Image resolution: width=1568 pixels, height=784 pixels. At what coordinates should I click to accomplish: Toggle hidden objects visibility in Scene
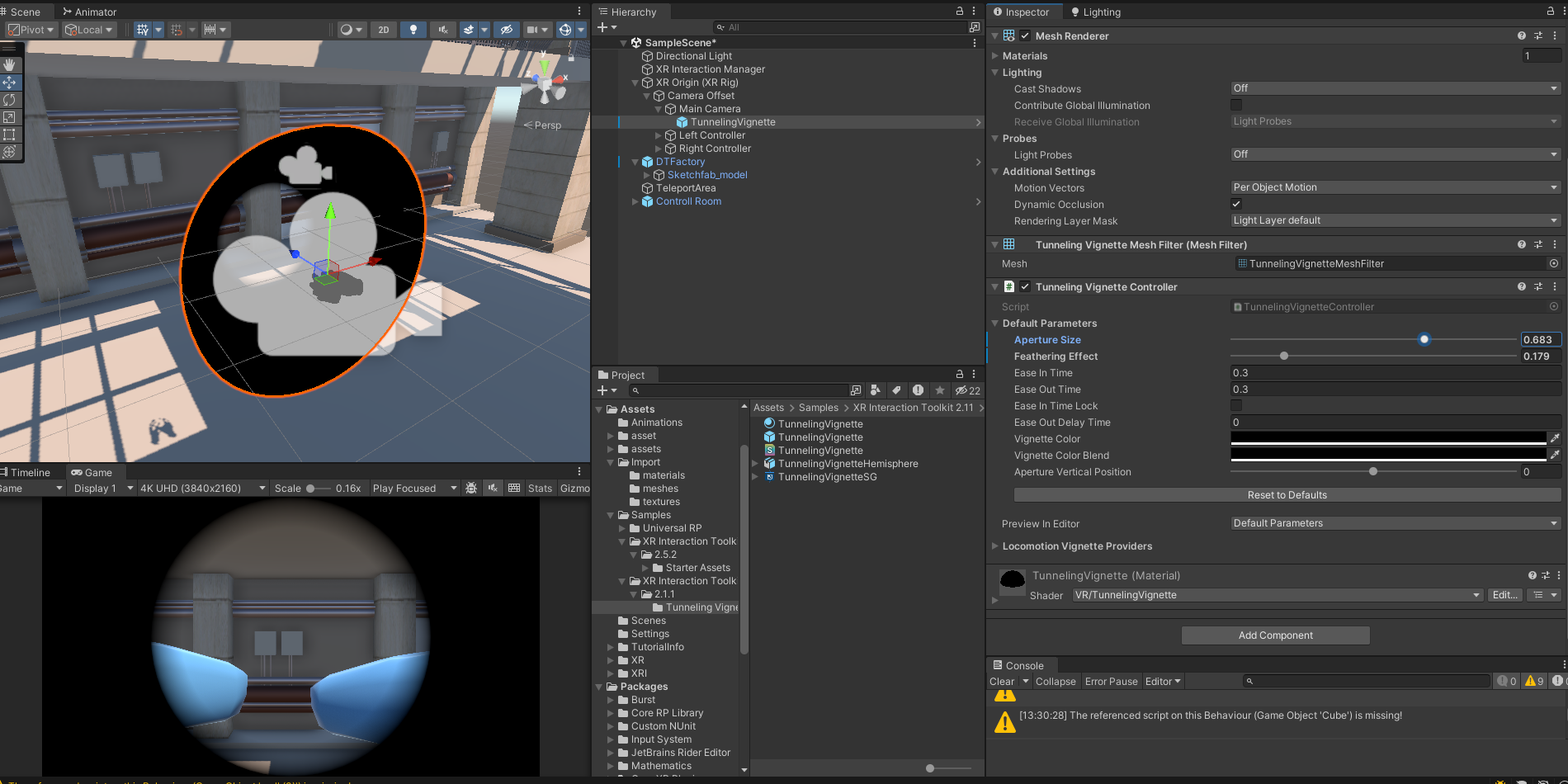(x=507, y=30)
